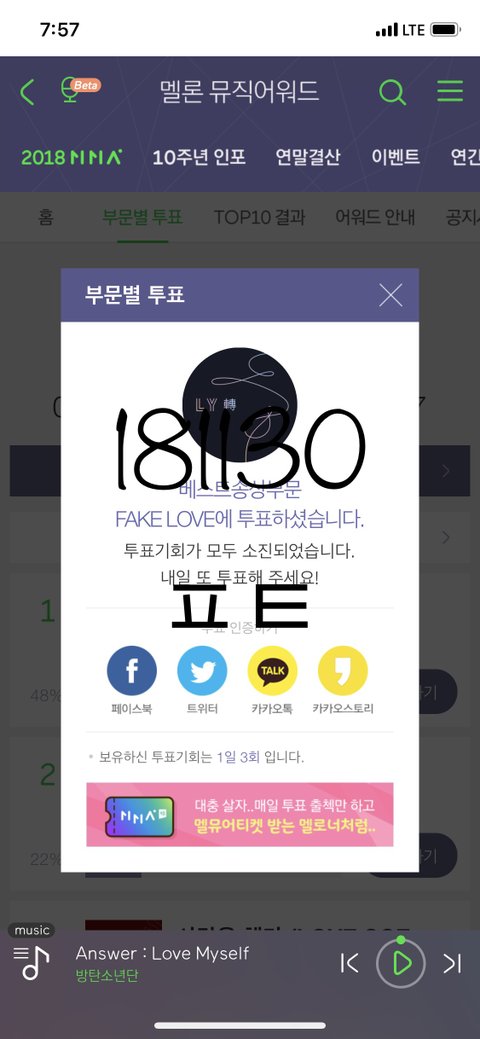Select the TOP10 결과 sub-tab
This screenshot has width=480, height=1039.
pos(259,217)
